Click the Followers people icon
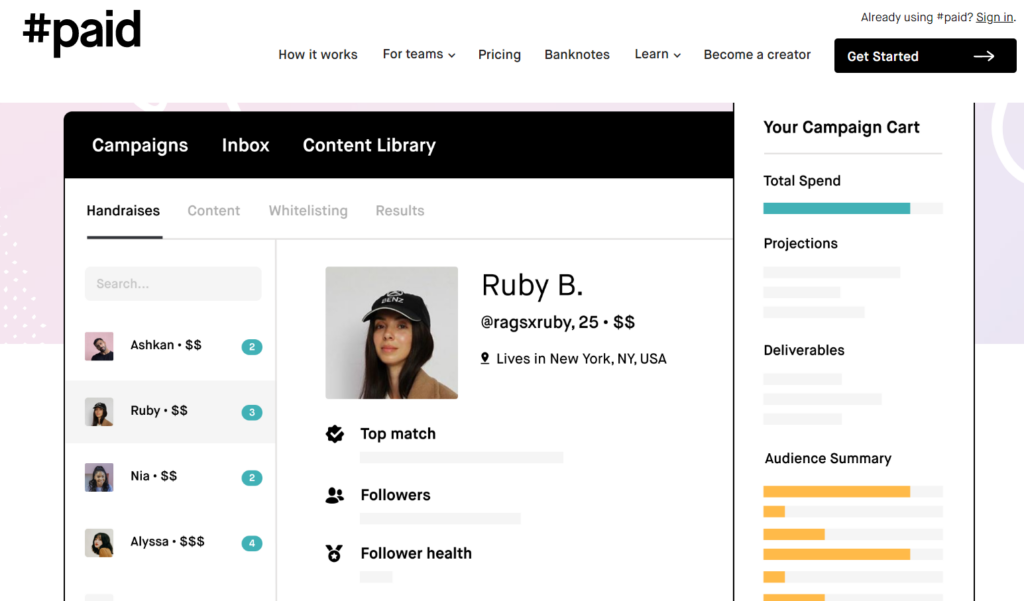The image size is (1024, 601). pos(334,495)
